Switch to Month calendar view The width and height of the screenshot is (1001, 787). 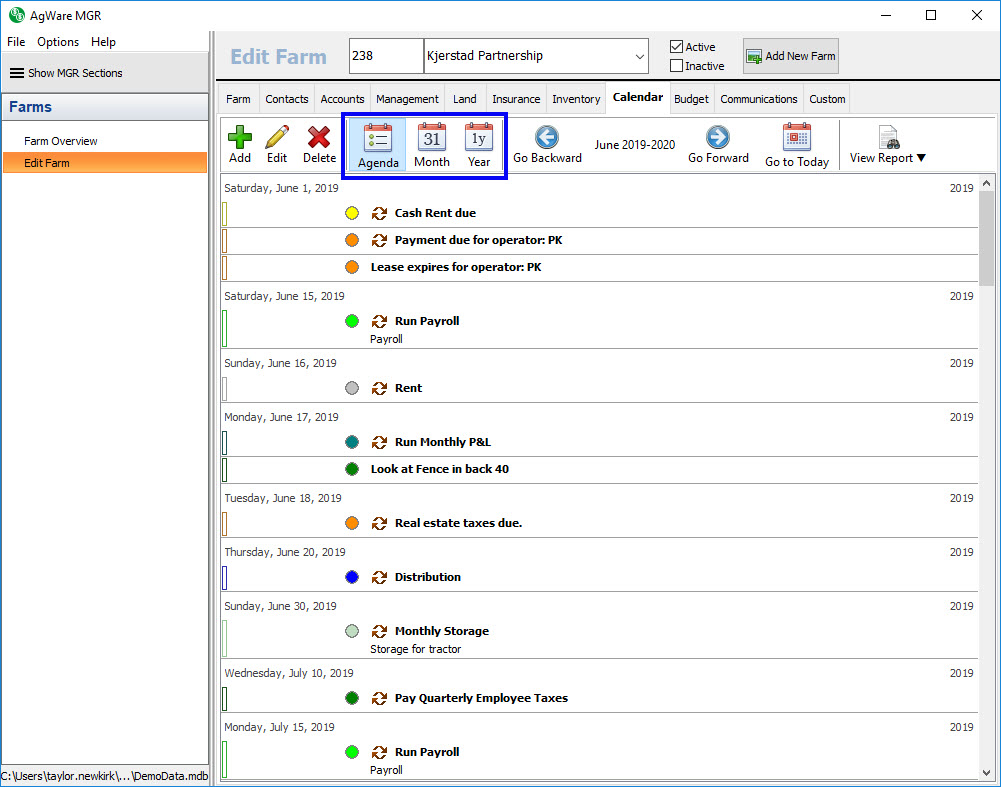[x=432, y=138]
